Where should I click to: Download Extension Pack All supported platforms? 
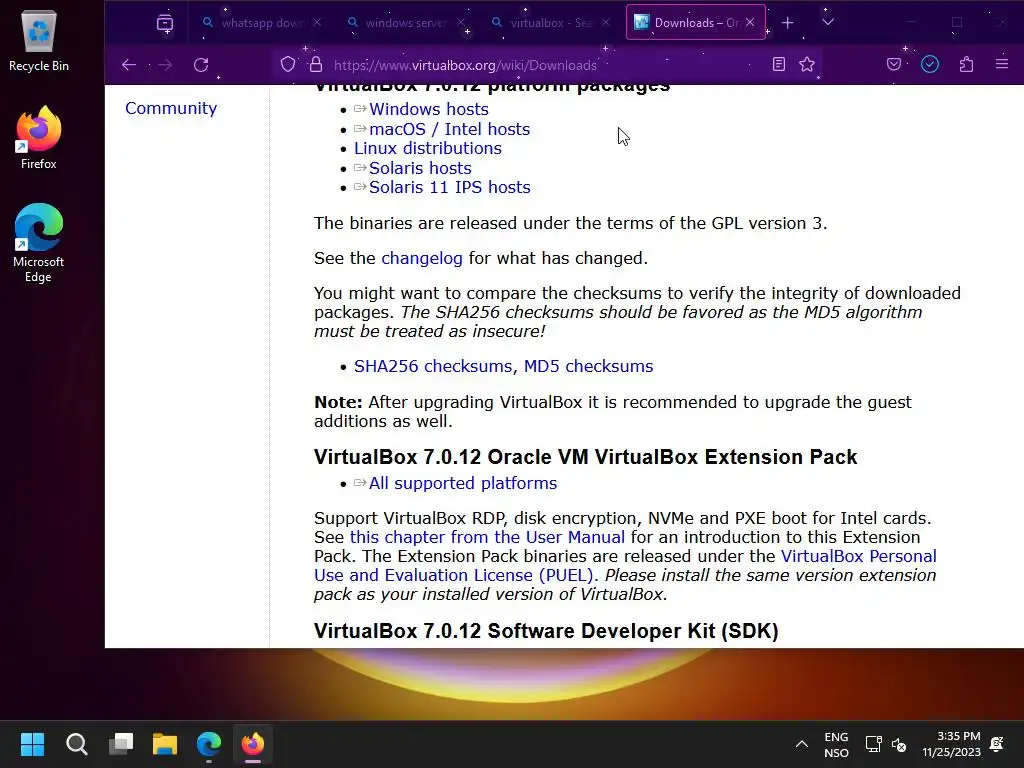462,483
